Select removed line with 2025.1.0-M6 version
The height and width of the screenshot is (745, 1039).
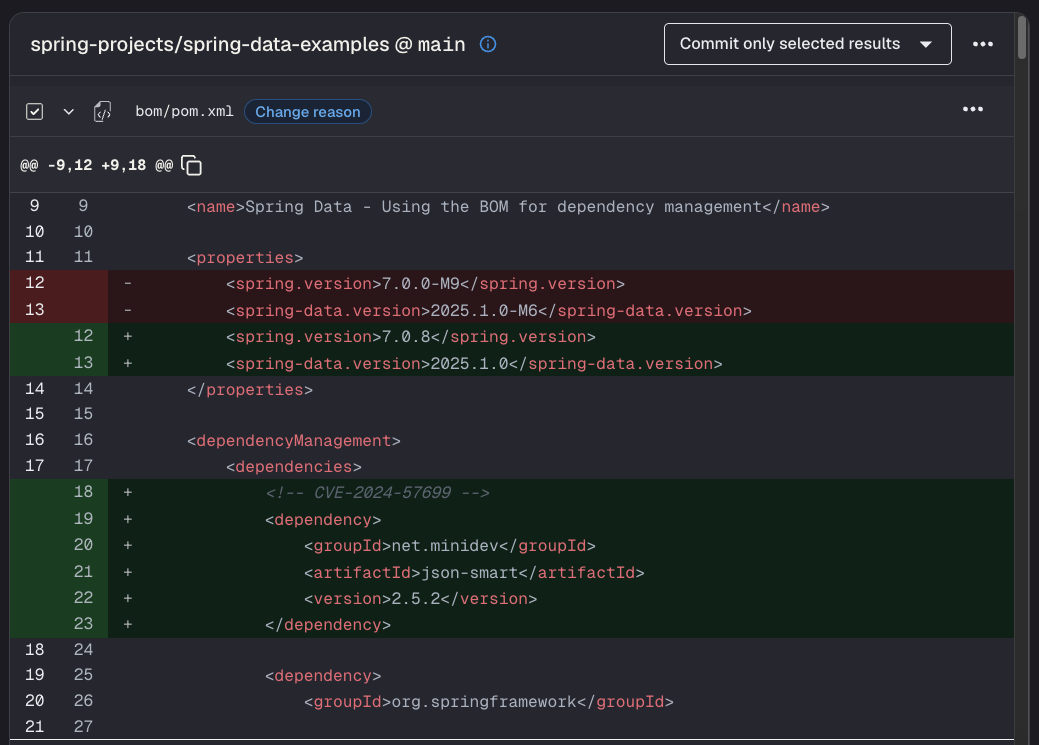click(512, 310)
